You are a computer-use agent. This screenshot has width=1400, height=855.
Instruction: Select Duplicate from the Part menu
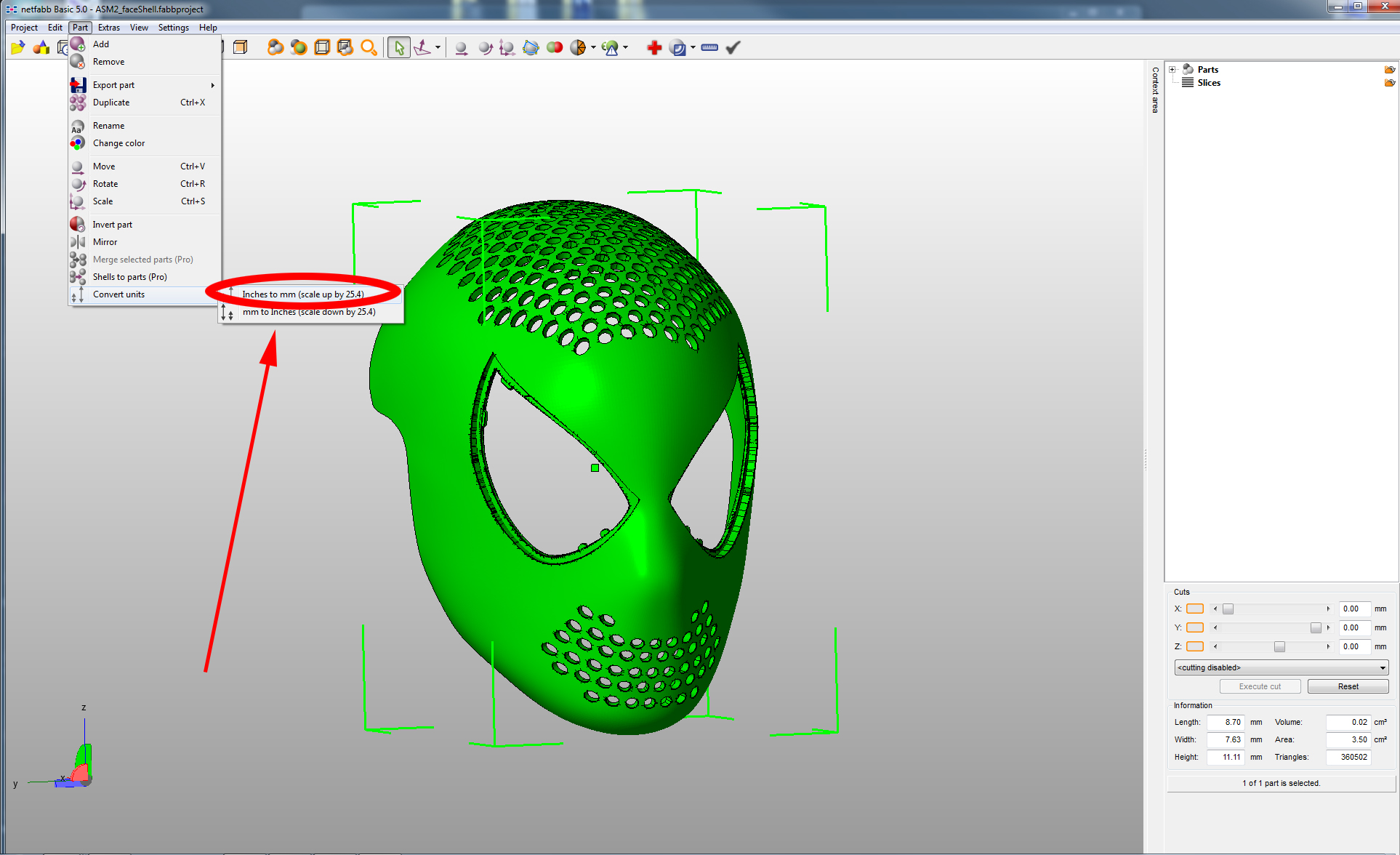click(145, 103)
